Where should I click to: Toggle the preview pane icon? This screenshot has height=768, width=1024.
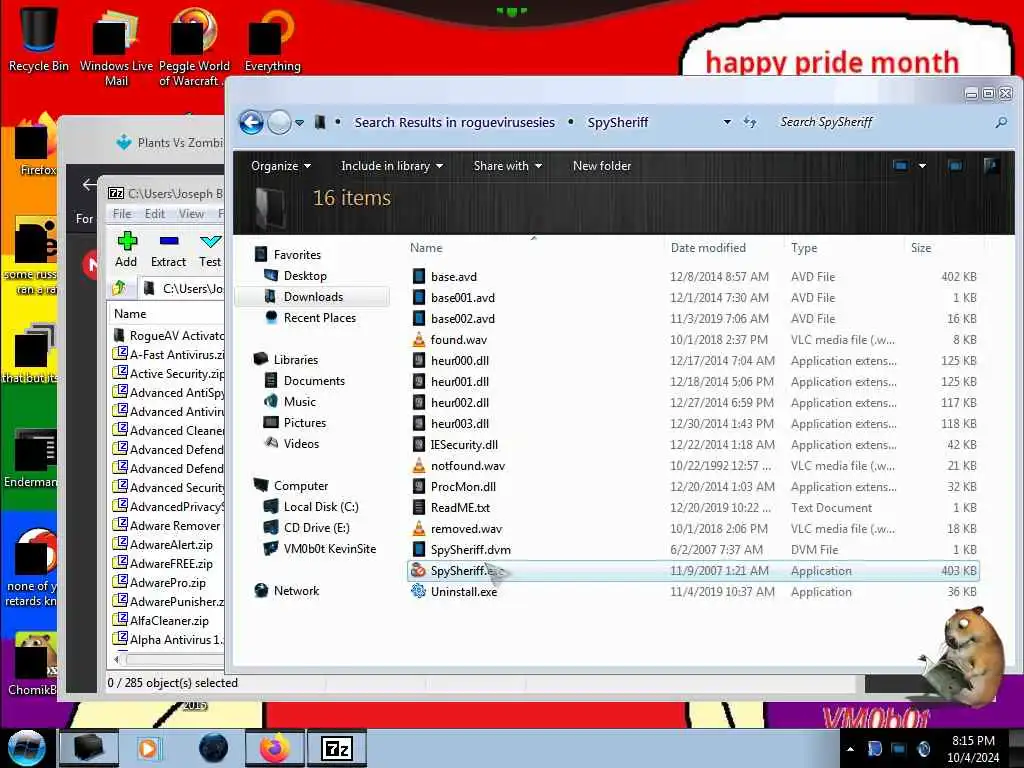pyautogui.click(x=955, y=166)
